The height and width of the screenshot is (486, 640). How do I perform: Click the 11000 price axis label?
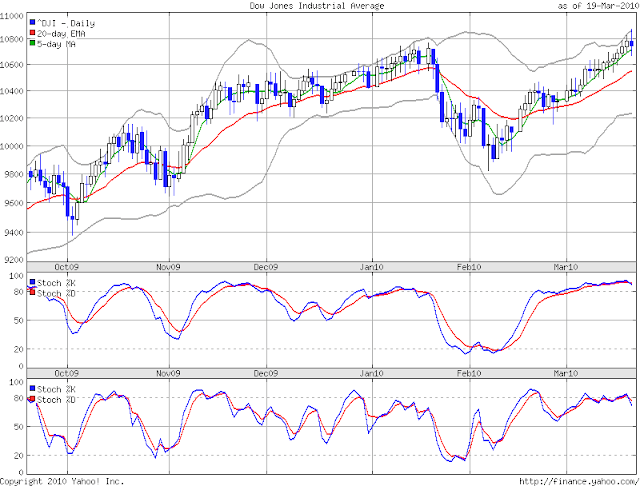click(x=12, y=16)
